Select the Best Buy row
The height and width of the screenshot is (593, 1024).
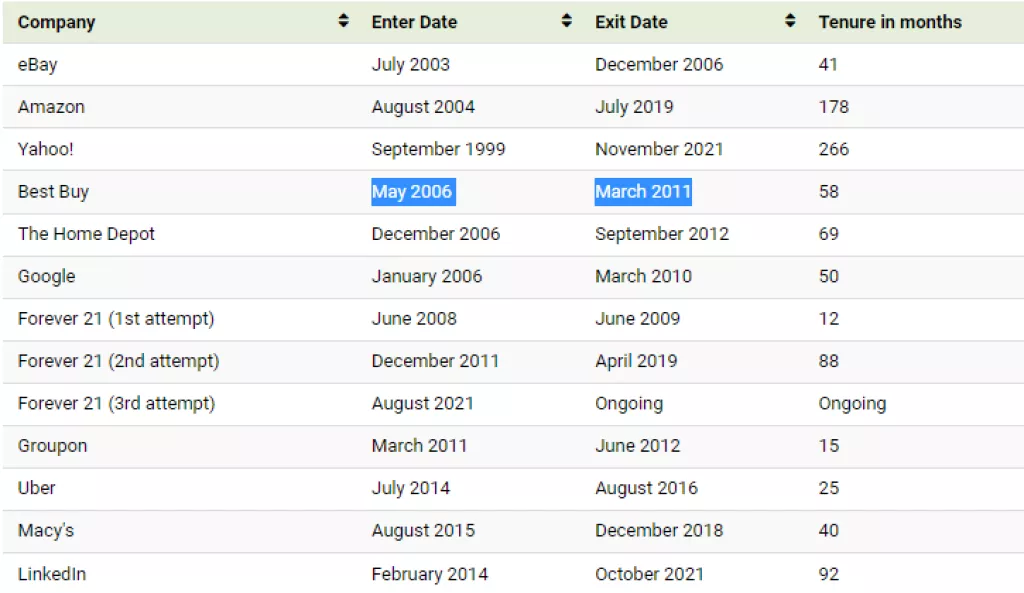tap(54, 192)
